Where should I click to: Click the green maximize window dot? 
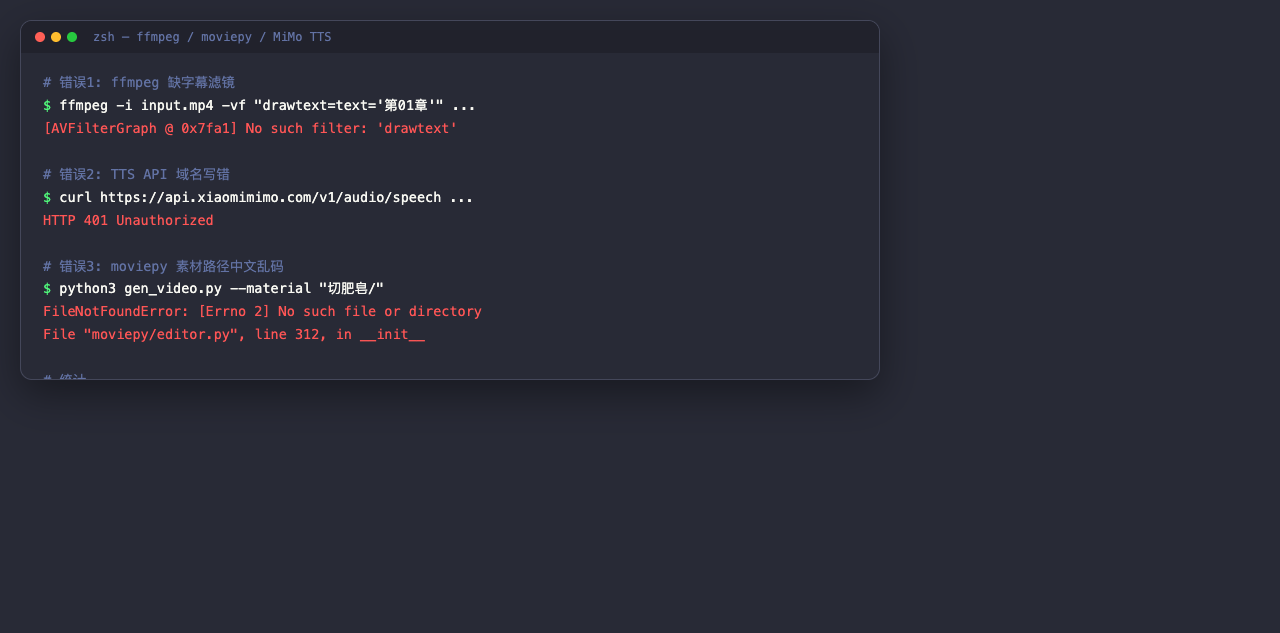72,37
